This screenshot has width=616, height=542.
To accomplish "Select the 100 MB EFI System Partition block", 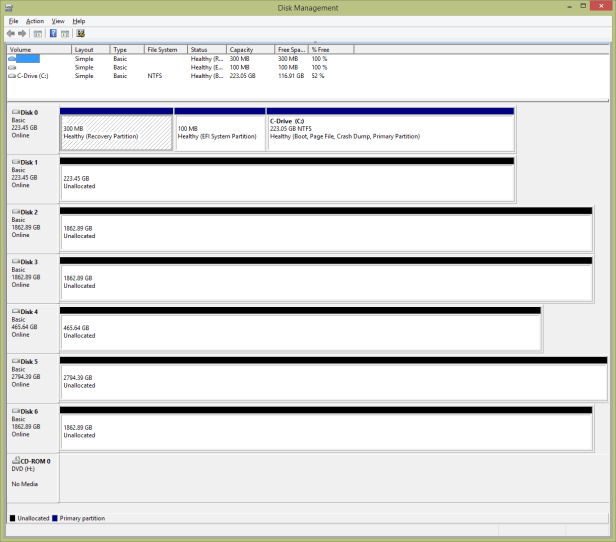I will click(x=220, y=132).
